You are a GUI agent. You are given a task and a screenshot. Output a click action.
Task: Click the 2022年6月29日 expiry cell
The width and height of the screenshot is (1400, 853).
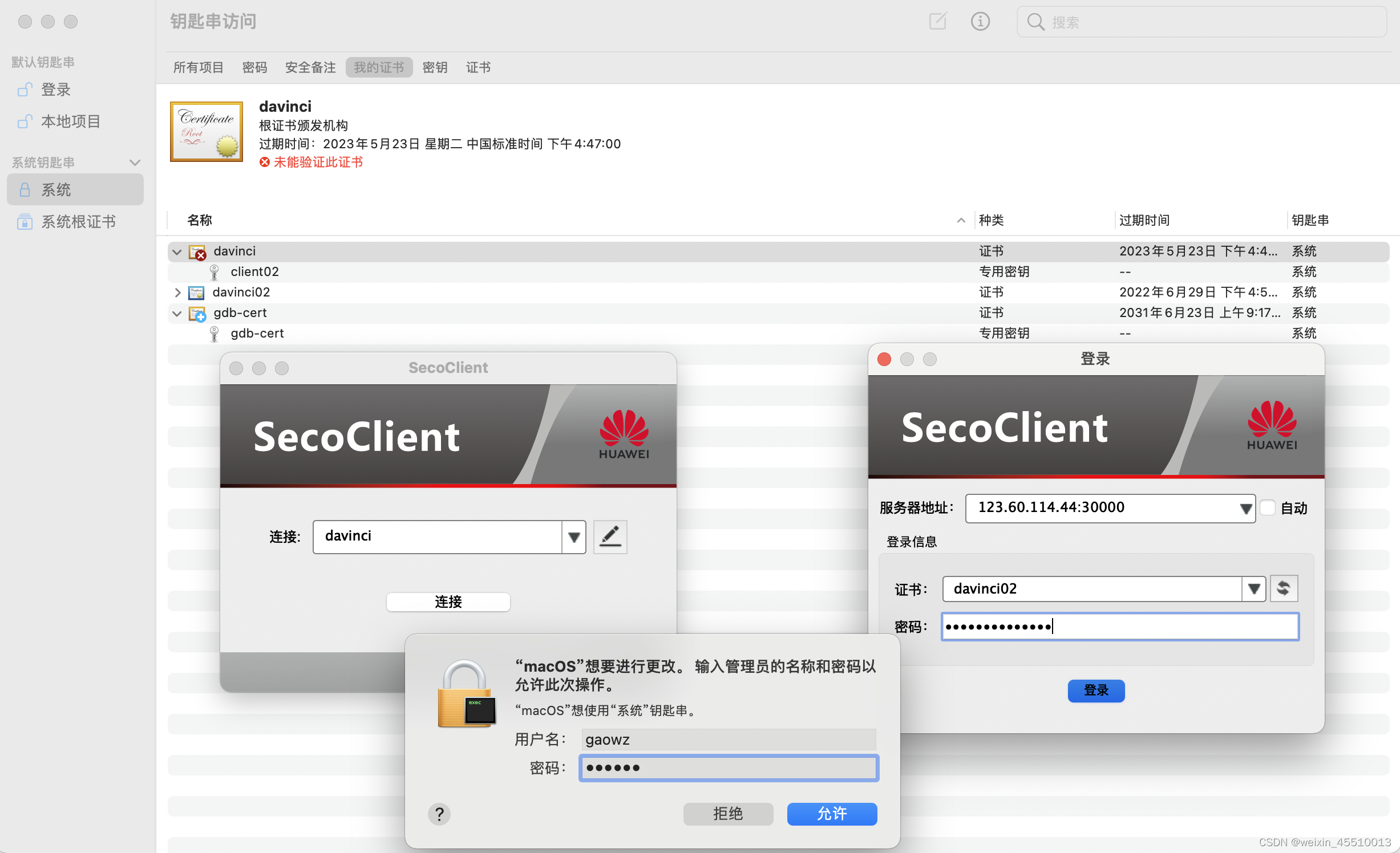(x=1199, y=293)
